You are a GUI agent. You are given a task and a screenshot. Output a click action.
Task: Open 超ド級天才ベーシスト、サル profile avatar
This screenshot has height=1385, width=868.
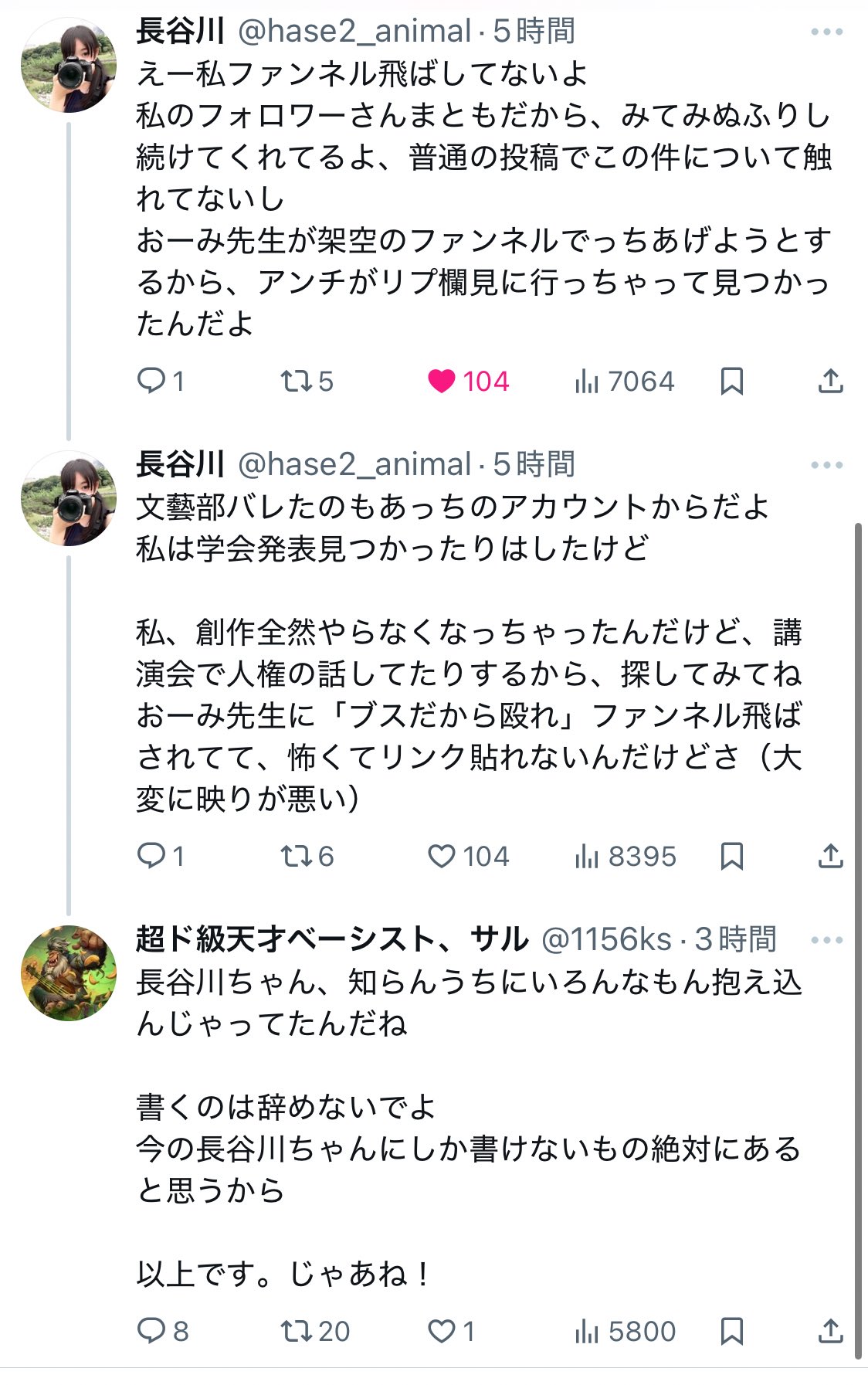coord(69,973)
